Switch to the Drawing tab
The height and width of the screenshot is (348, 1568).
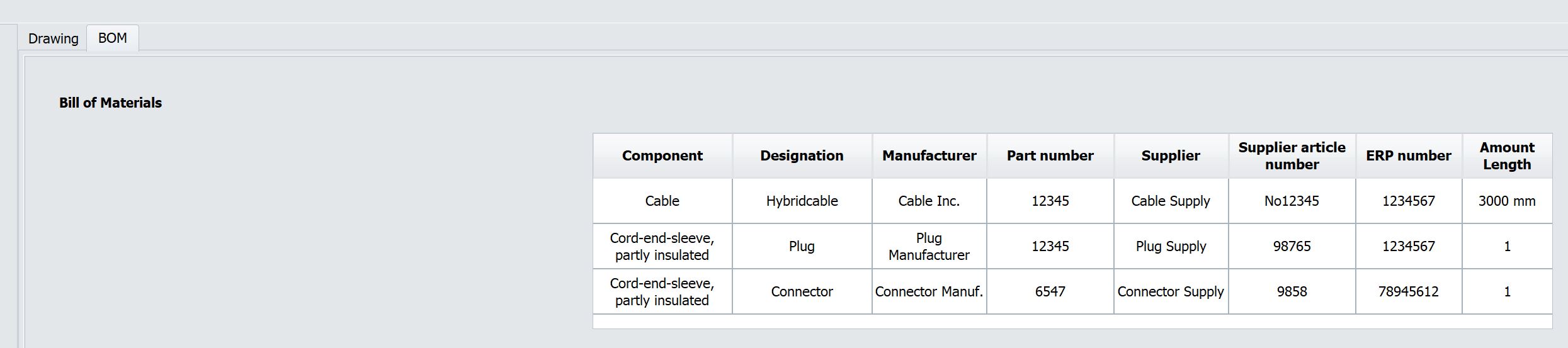click(x=53, y=38)
